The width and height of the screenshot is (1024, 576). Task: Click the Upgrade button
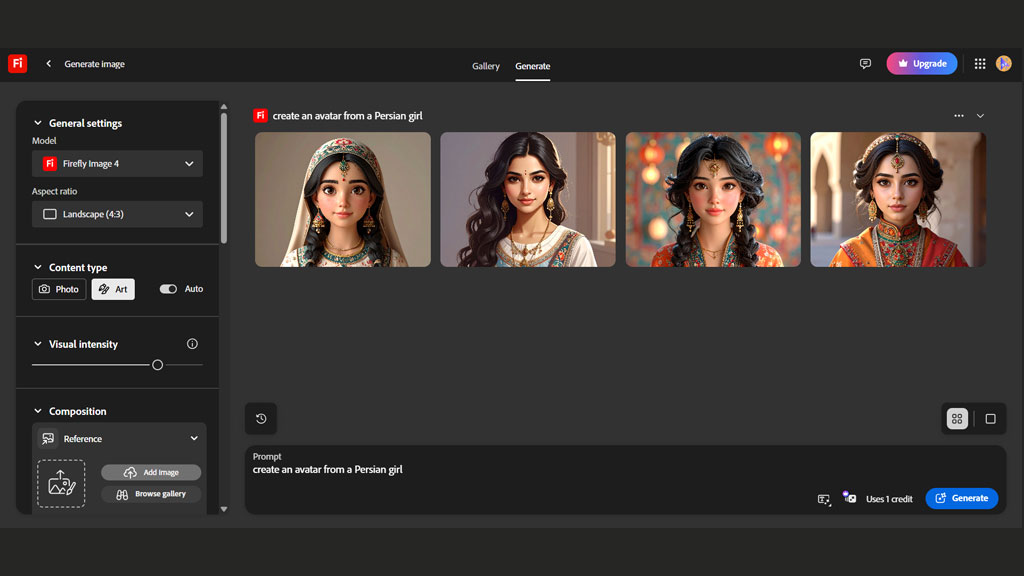point(921,63)
